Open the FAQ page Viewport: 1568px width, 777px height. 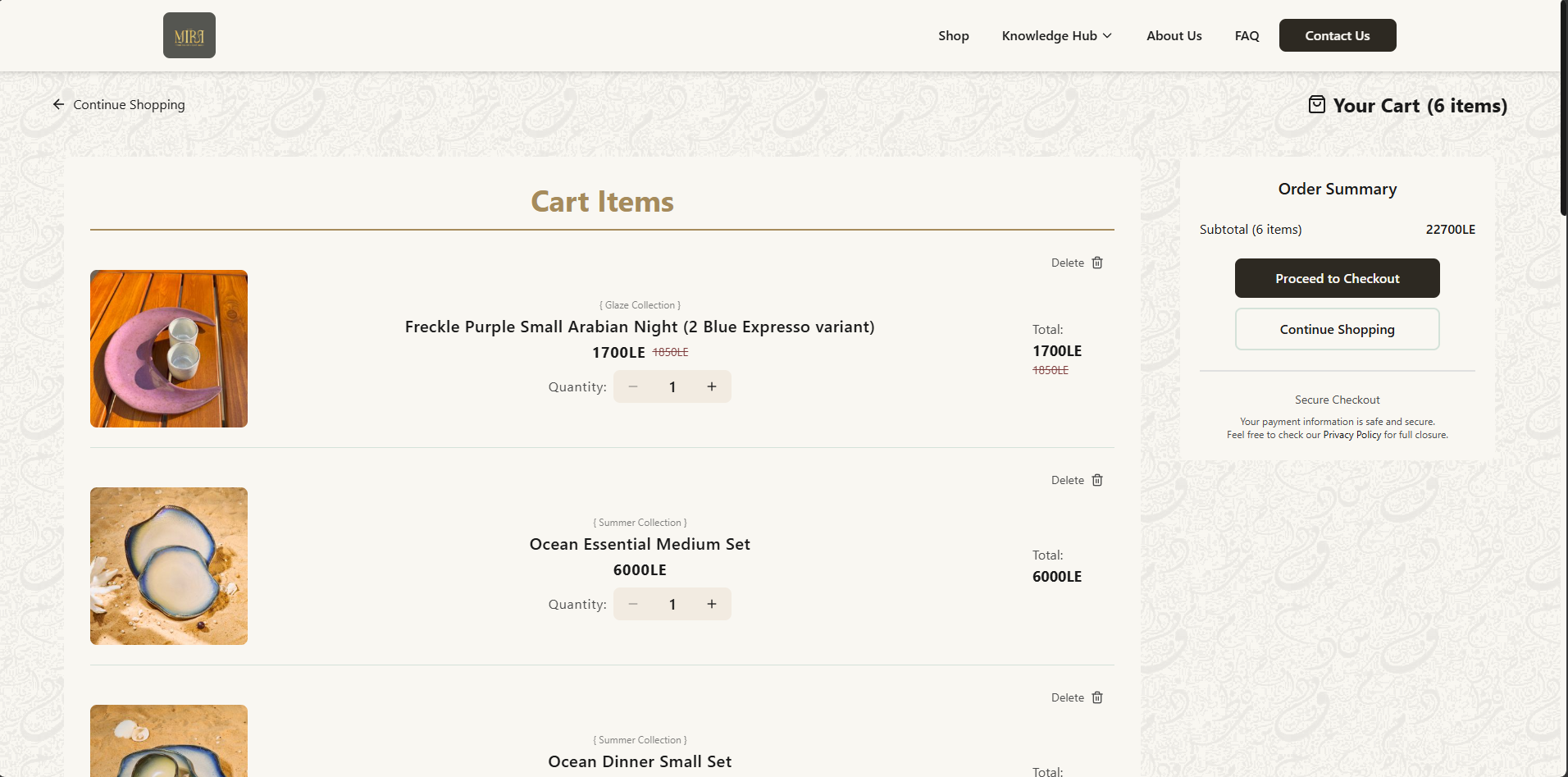[1247, 35]
